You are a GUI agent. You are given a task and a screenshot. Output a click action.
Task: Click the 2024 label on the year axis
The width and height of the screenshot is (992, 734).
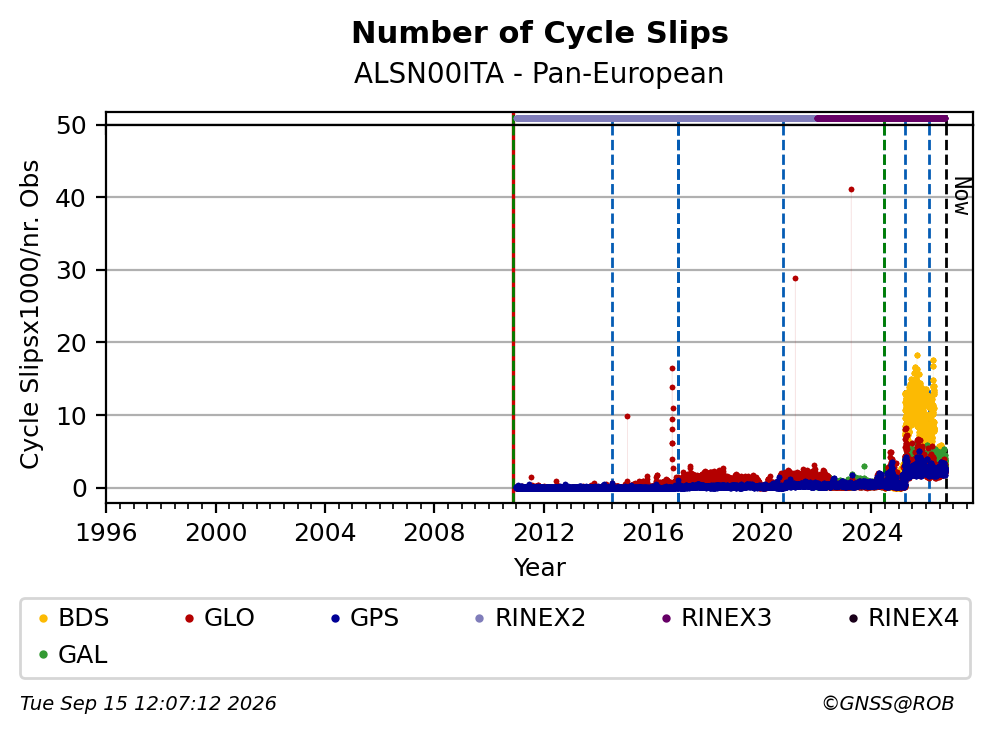coord(871,533)
